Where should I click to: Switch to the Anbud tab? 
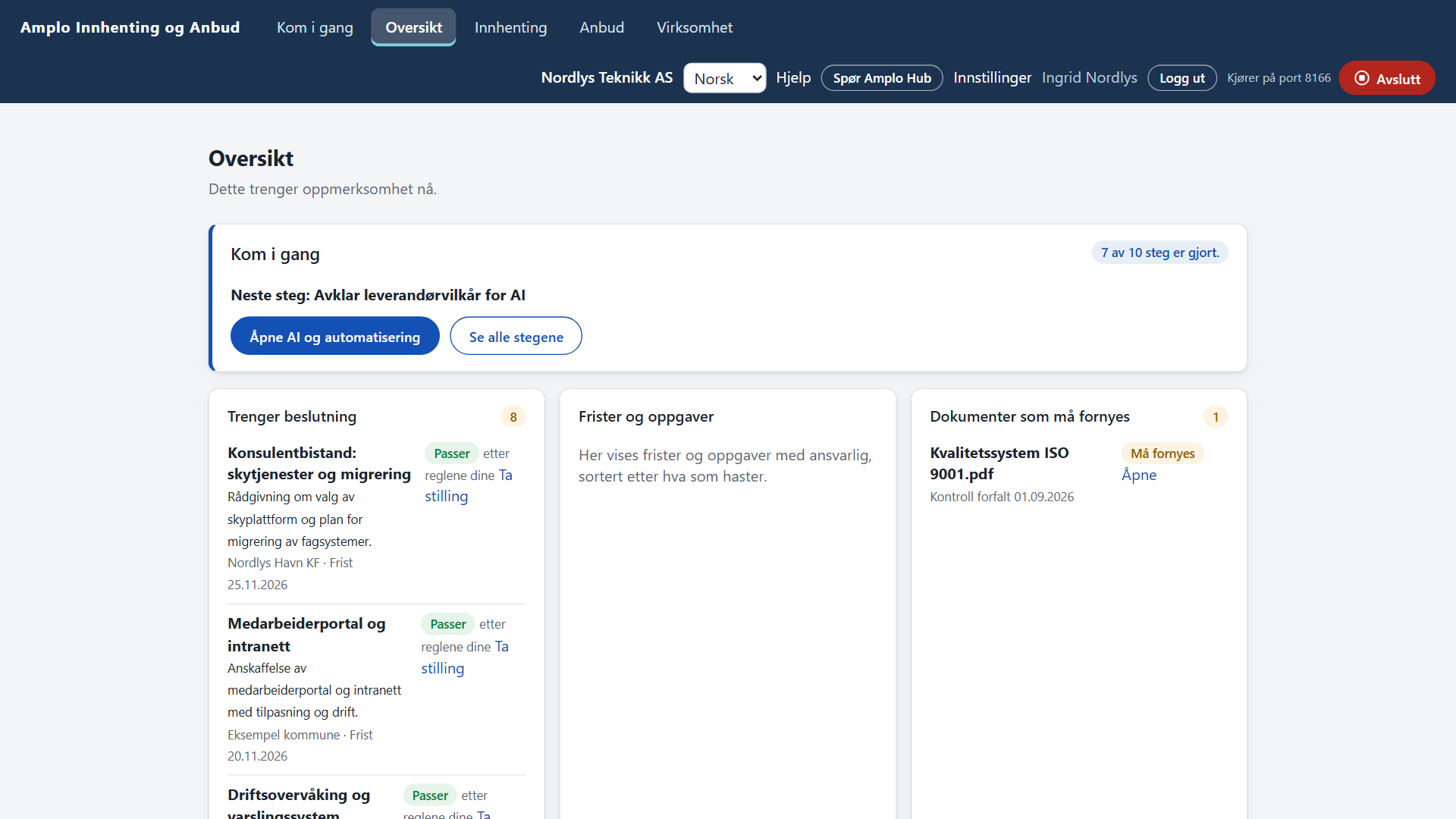(x=601, y=27)
